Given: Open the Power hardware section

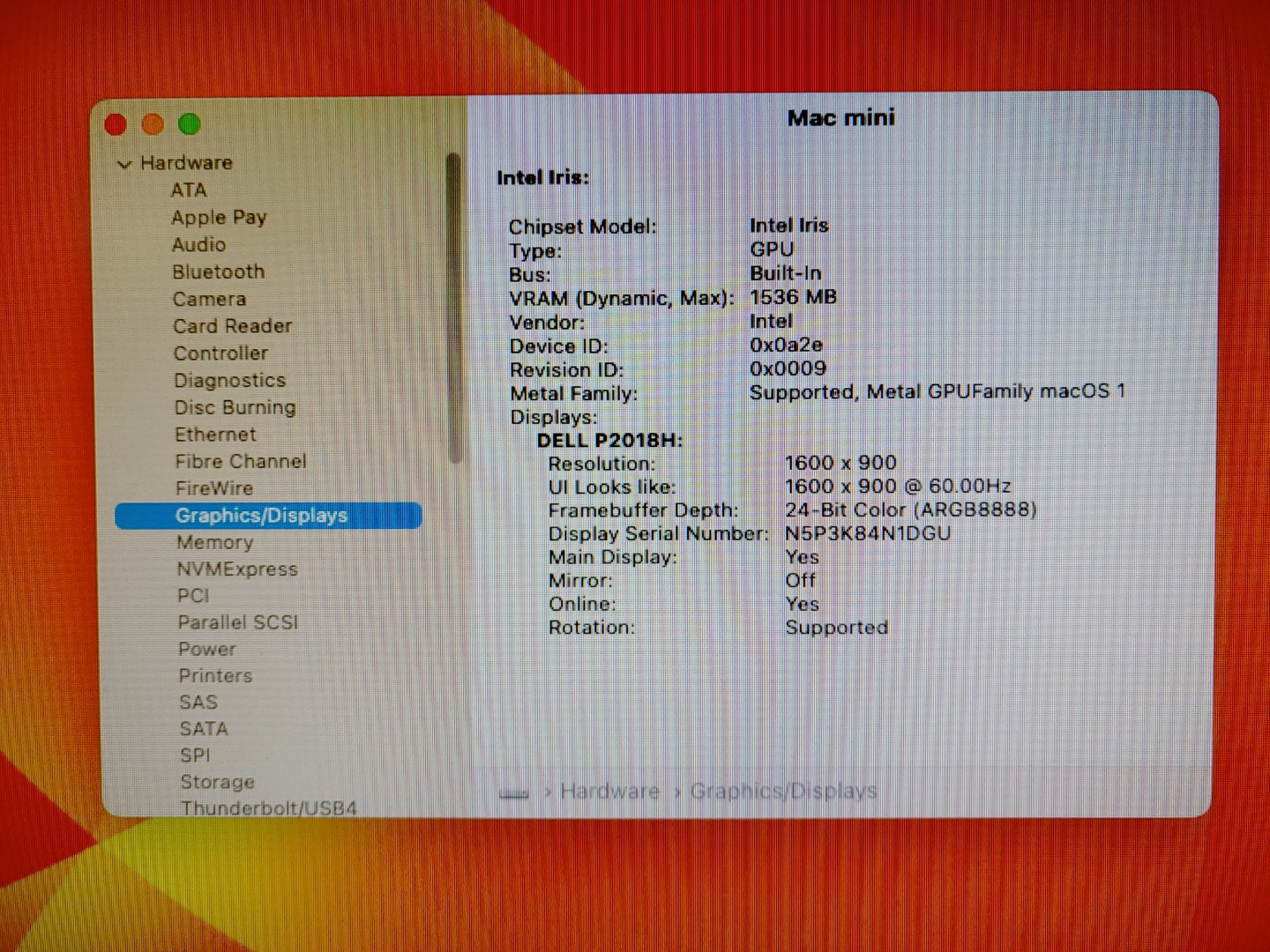Looking at the screenshot, I should [x=207, y=650].
